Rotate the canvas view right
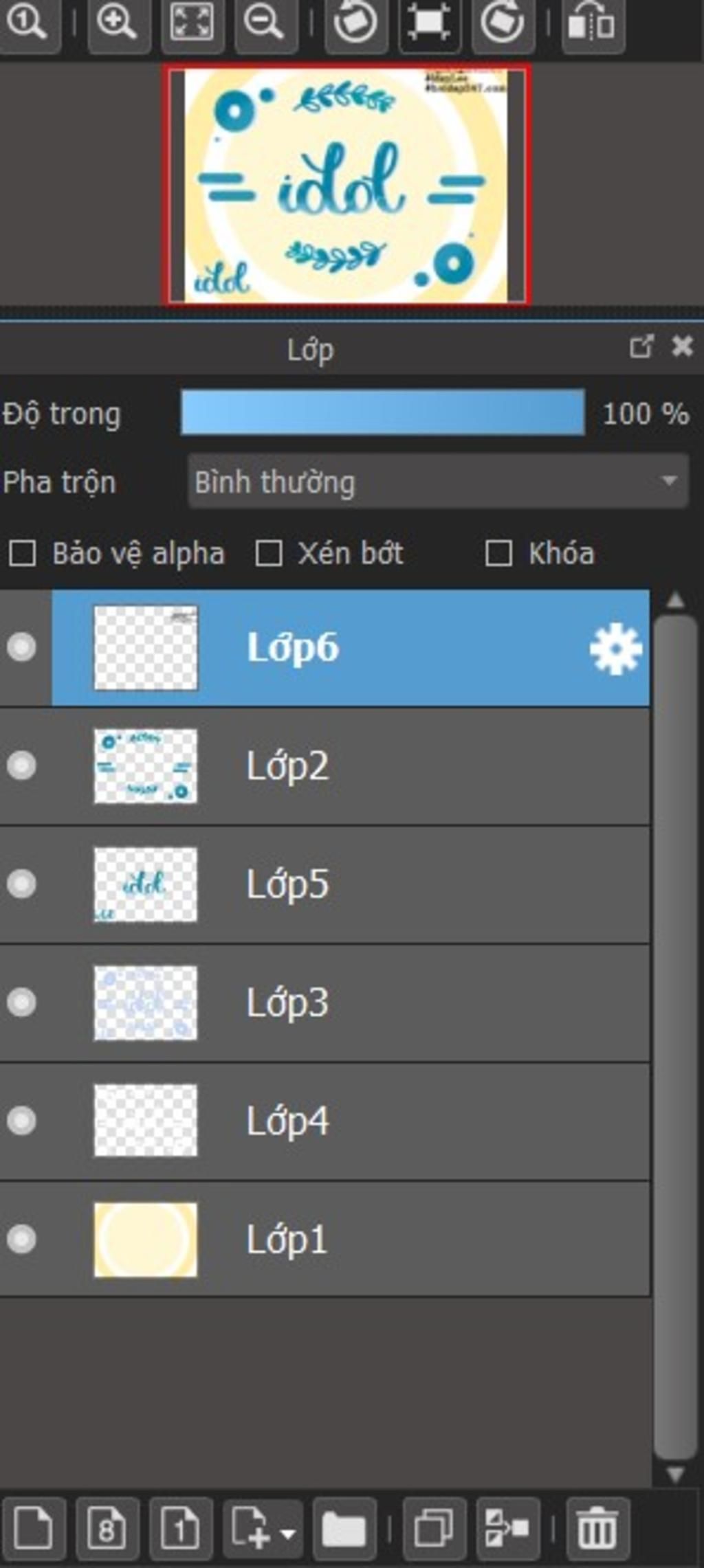704x1568 pixels. click(x=503, y=23)
